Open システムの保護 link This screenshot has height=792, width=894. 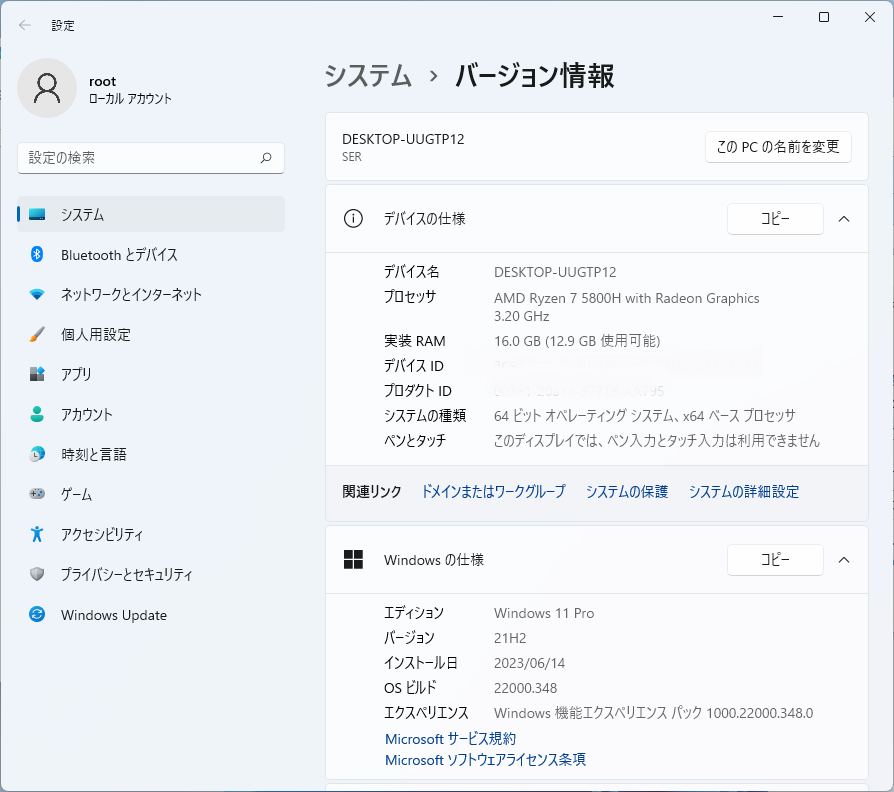pos(627,492)
